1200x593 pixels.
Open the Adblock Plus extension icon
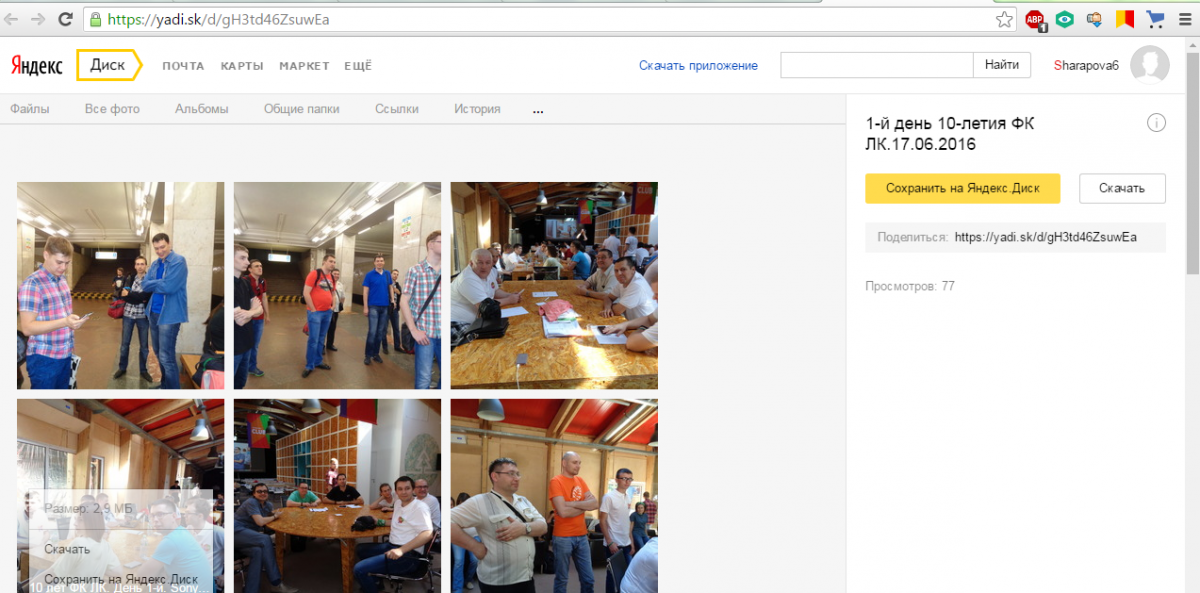1035,19
